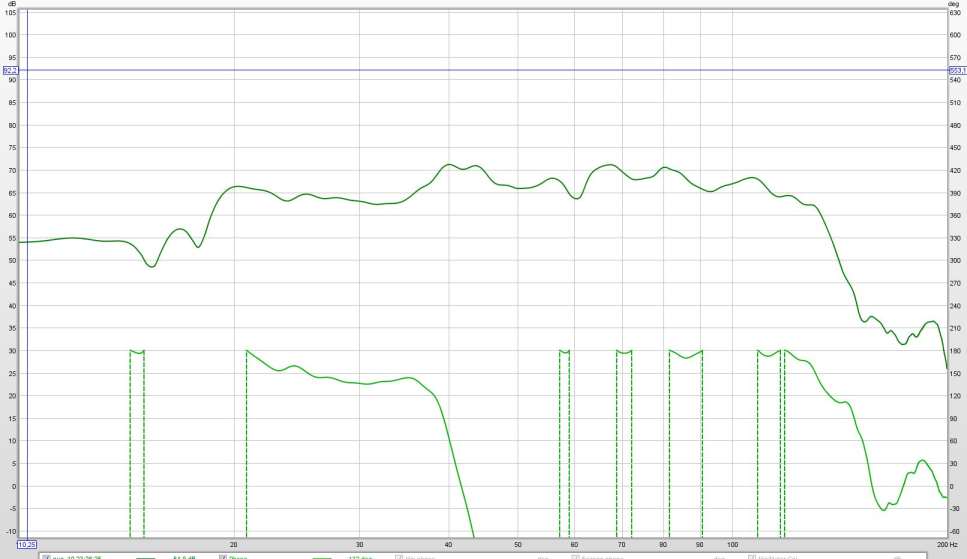Select the '75' dB axis label
Viewport: 967px width, 559px height.
click(x=12, y=147)
